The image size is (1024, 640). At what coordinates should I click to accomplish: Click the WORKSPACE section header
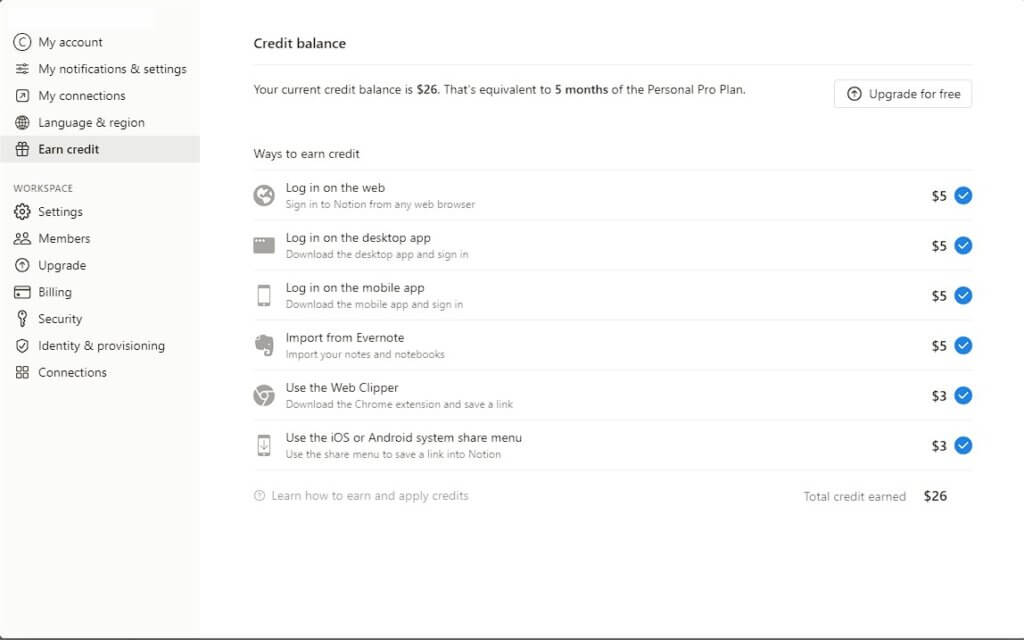(x=43, y=188)
